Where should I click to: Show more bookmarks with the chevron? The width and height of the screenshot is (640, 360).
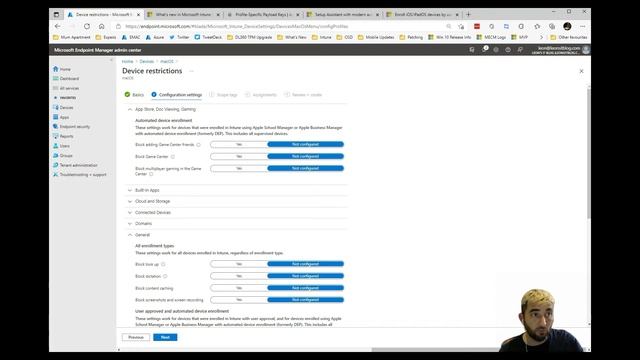[x=542, y=37]
